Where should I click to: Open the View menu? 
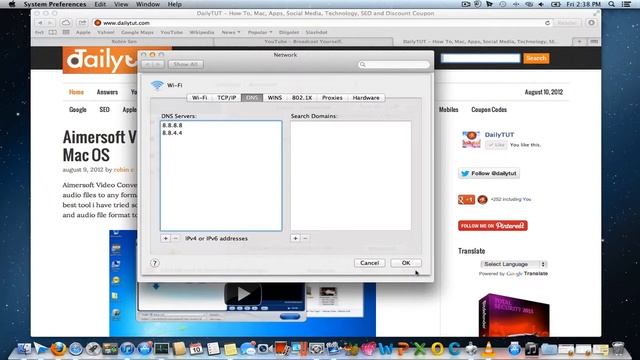tap(121, 4)
